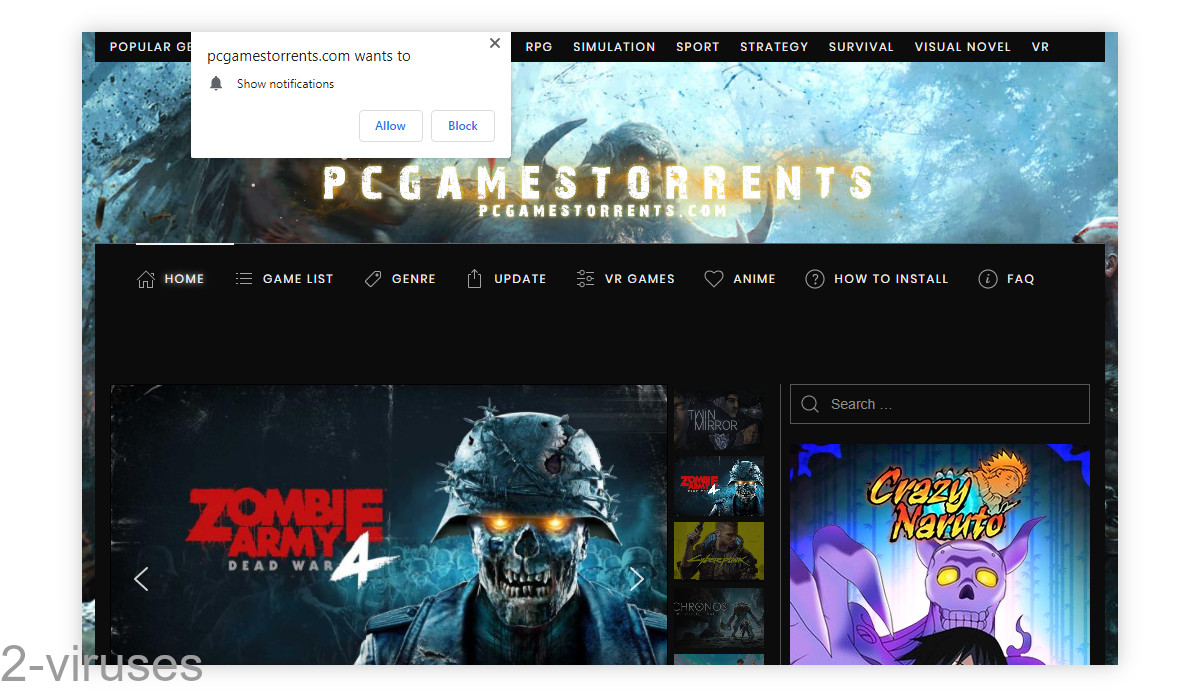Image resolution: width=1200 pixels, height=692 pixels.
Task: Block notifications from pcgamestorrents.com
Action: [463, 126]
